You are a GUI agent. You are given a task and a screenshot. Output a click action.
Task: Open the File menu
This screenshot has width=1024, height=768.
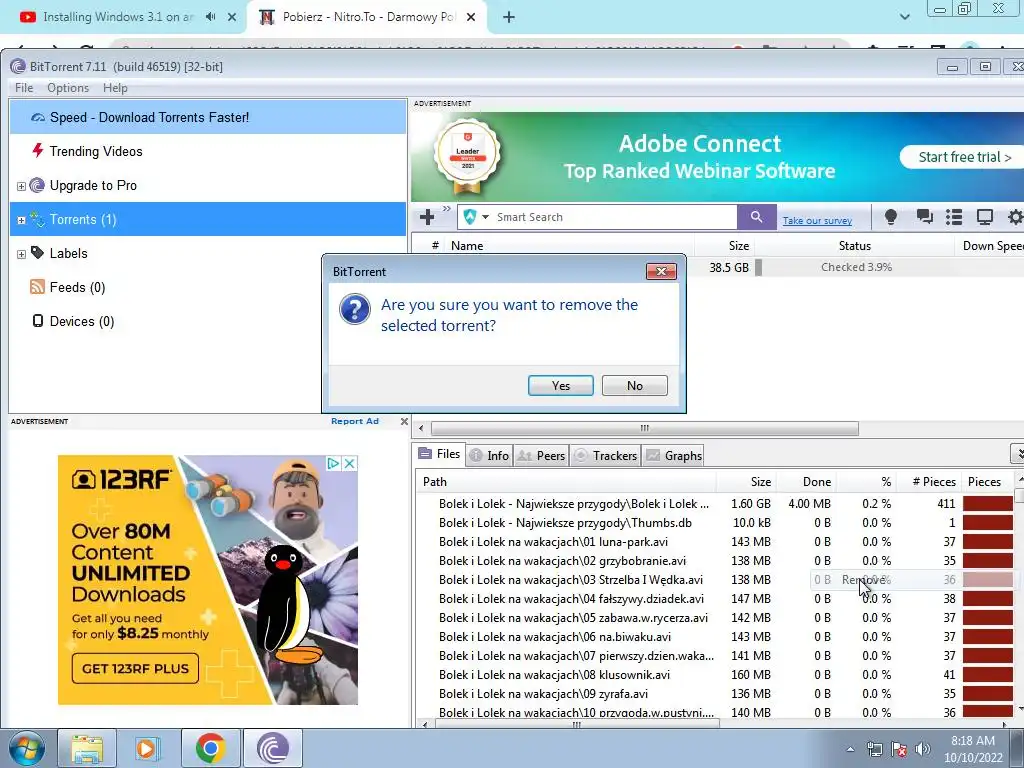pos(24,88)
